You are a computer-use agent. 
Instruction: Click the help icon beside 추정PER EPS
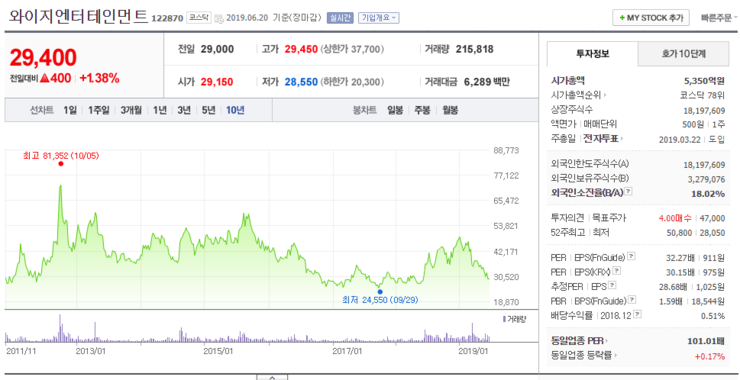pos(612,286)
